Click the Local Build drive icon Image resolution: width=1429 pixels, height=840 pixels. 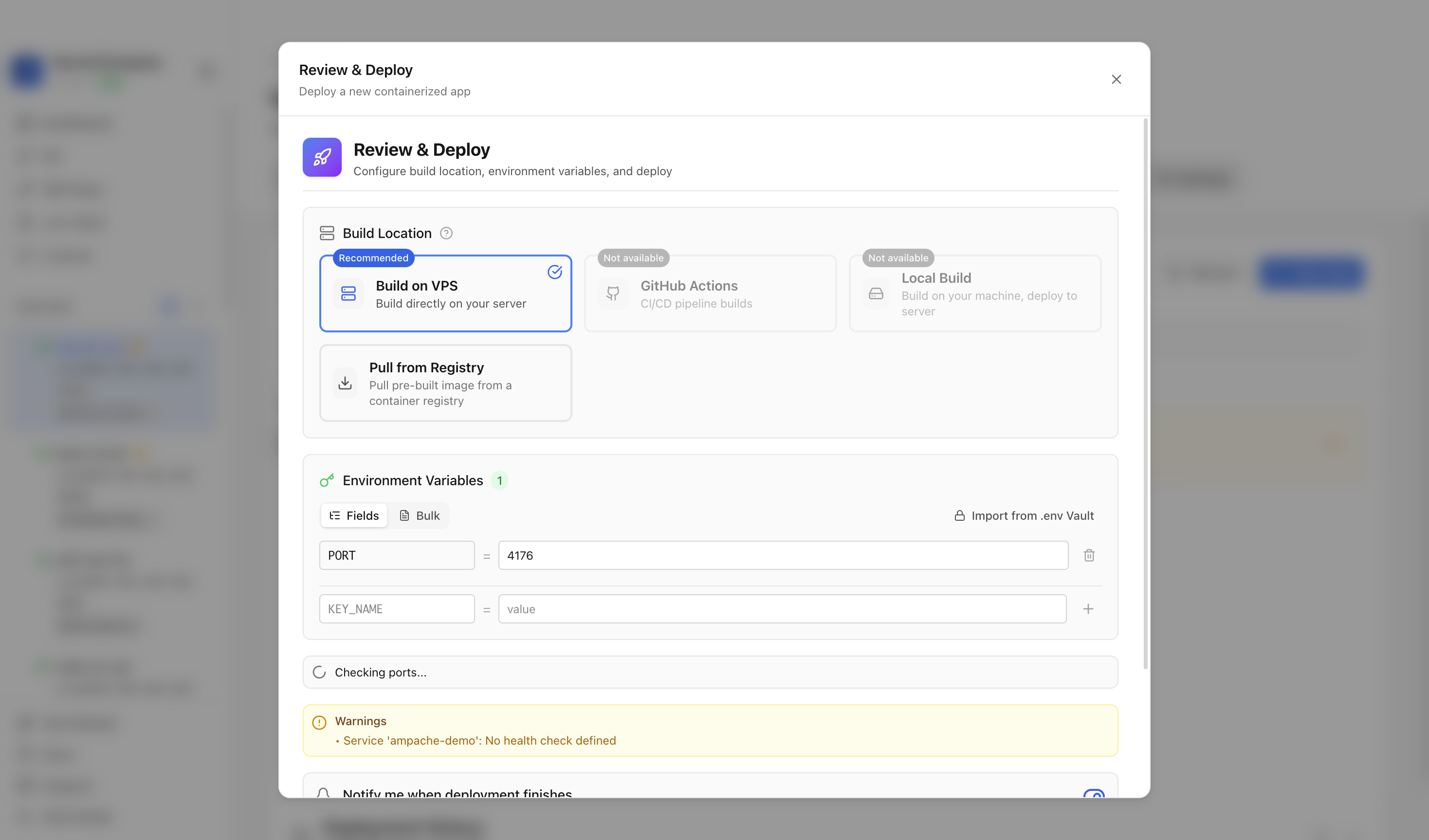(876, 293)
